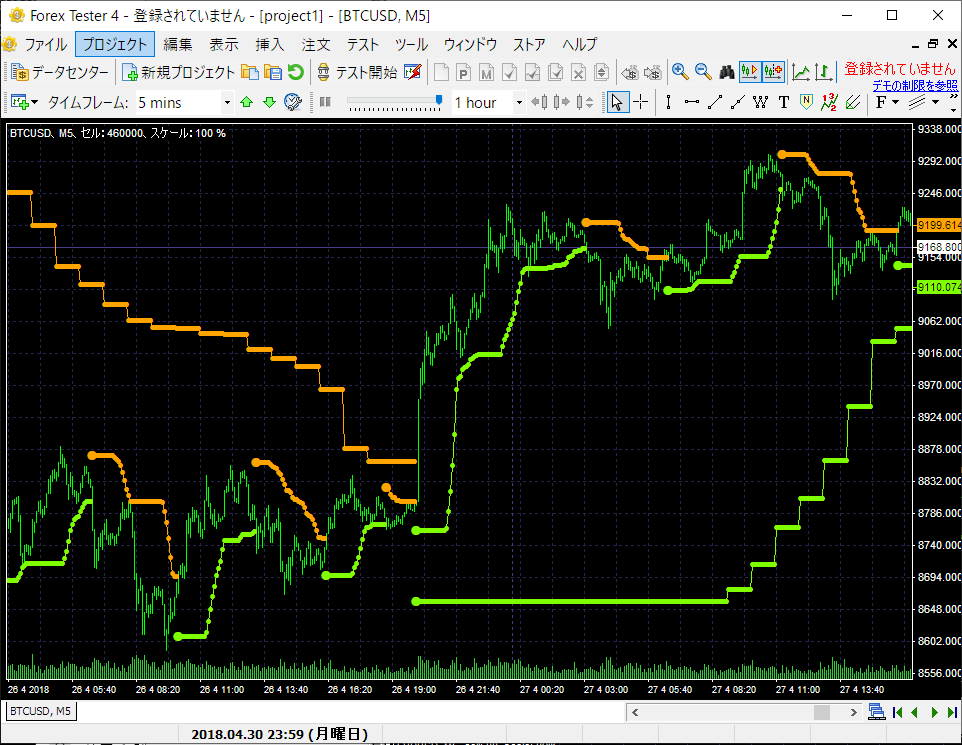Click the blank new order icon
The image size is (962, 745).
441,72
